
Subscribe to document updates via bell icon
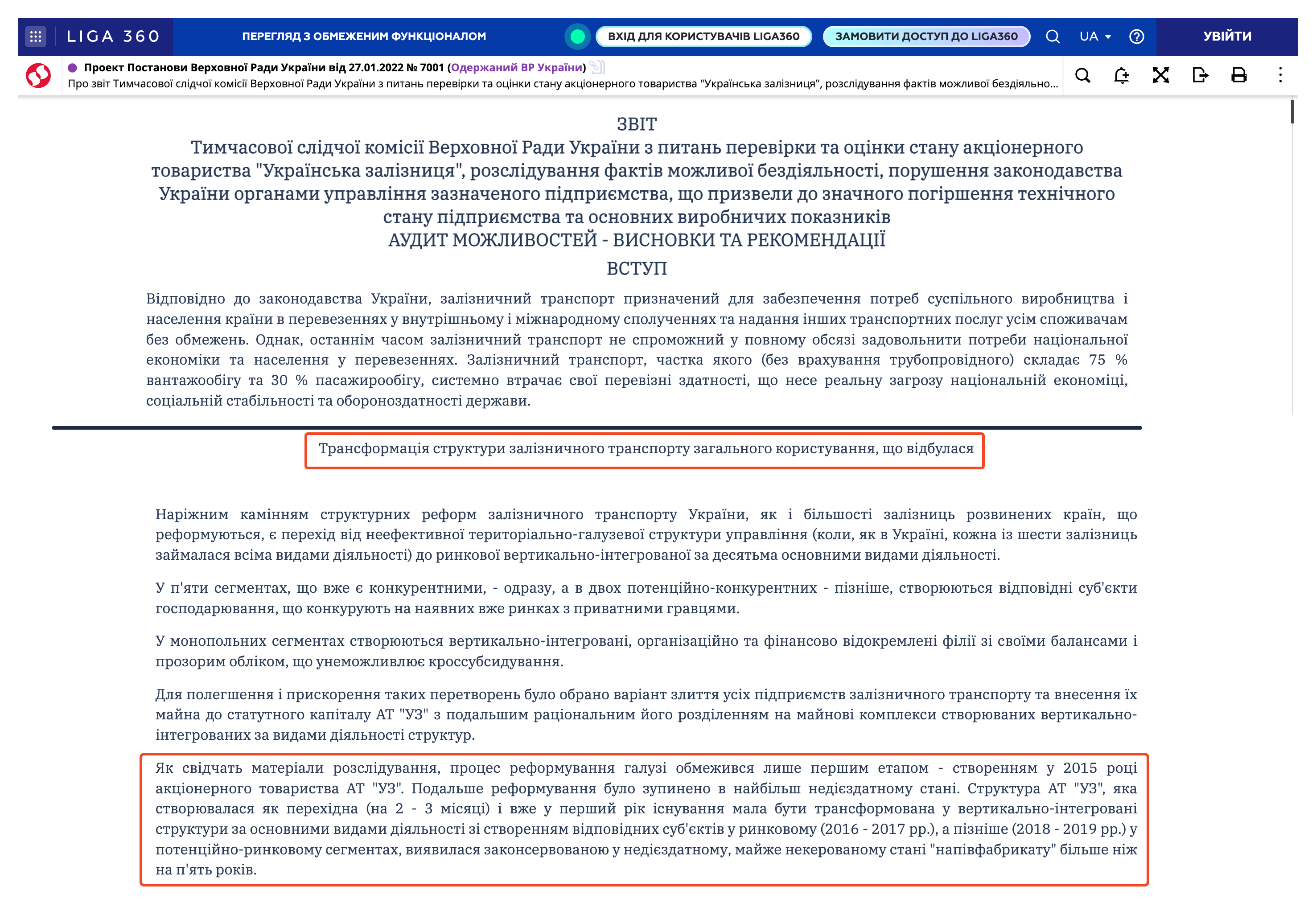pos(1122,76)
